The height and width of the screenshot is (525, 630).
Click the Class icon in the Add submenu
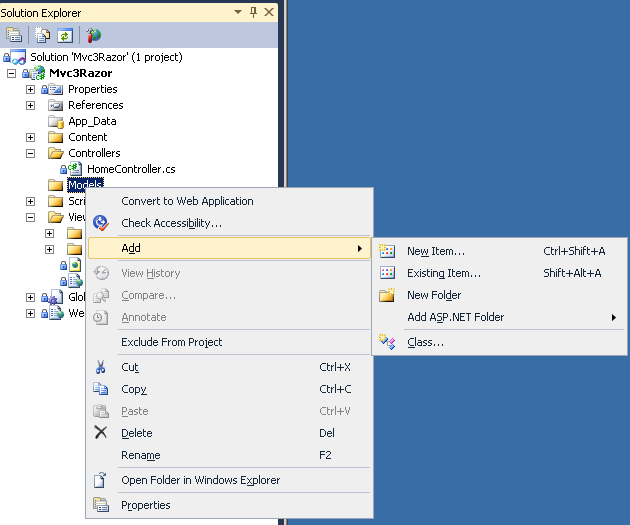pos(387,342)
